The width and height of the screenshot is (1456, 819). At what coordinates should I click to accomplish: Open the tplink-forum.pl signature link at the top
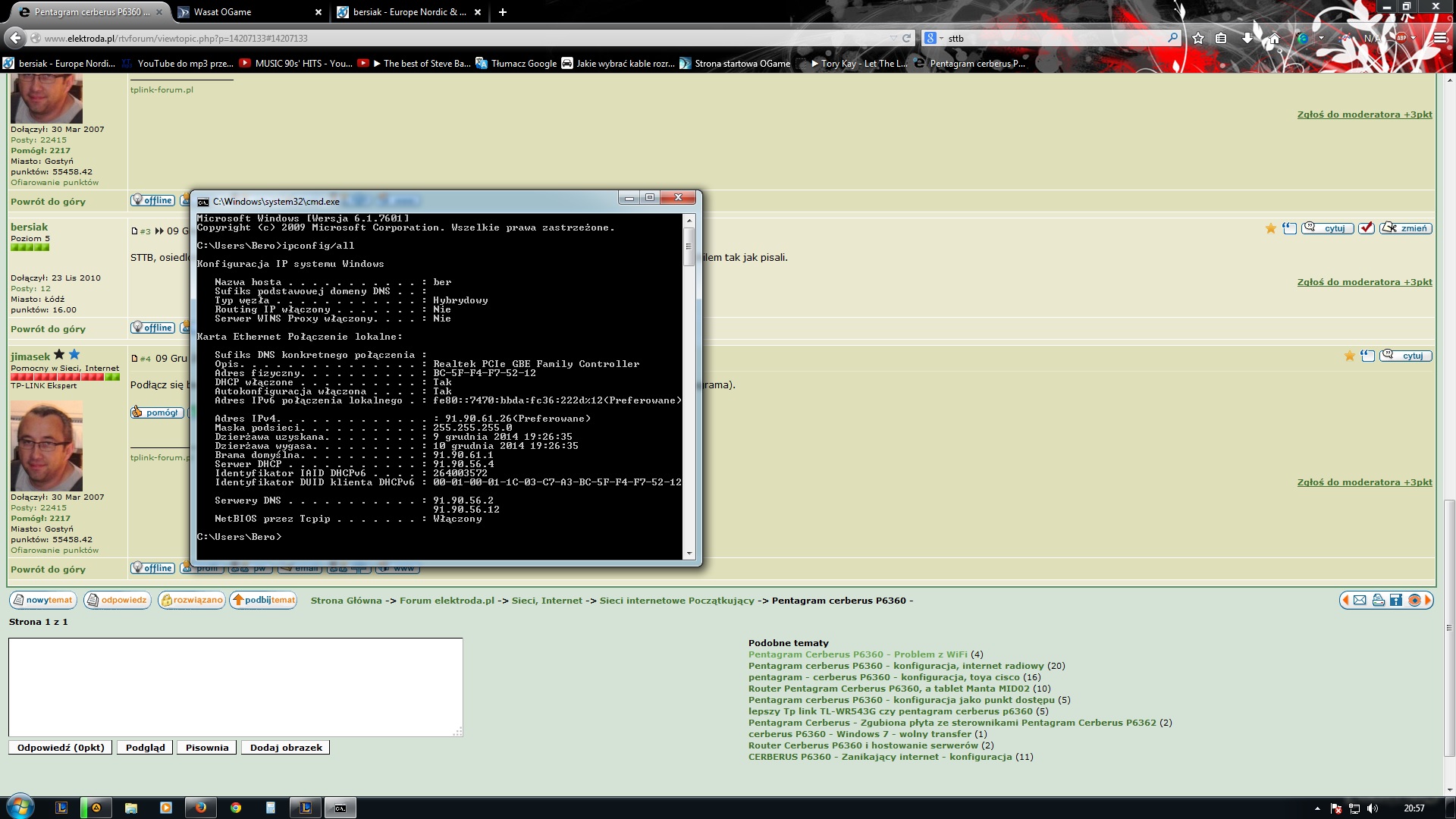coord(162,89)
